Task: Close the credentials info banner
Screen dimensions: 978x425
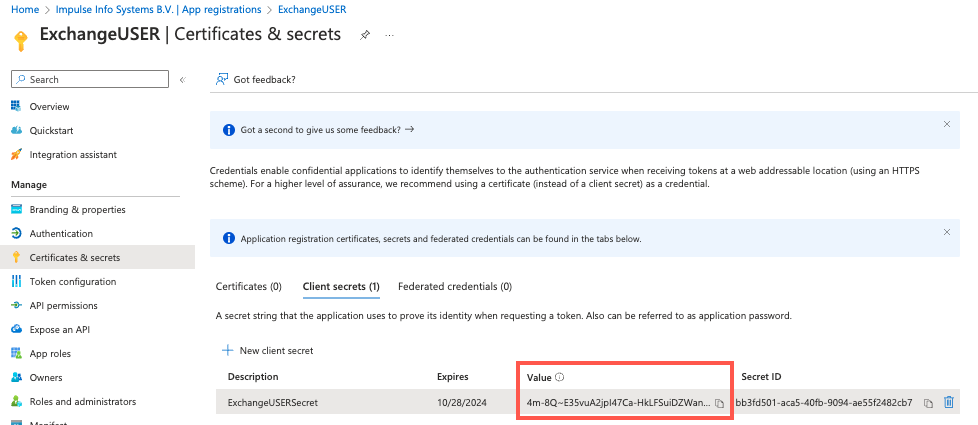Action: (947, 232)
